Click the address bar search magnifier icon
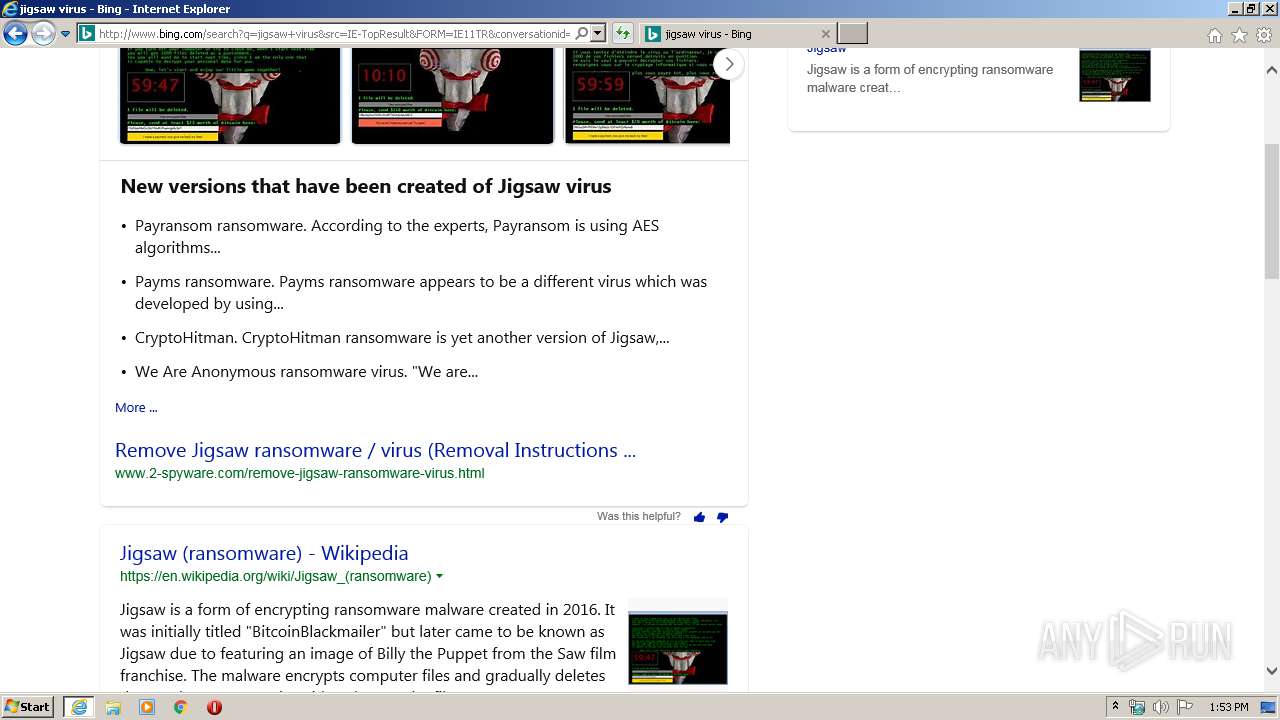Image resolution: width=1280 pixels, height=720 pixels. [582, 34]
